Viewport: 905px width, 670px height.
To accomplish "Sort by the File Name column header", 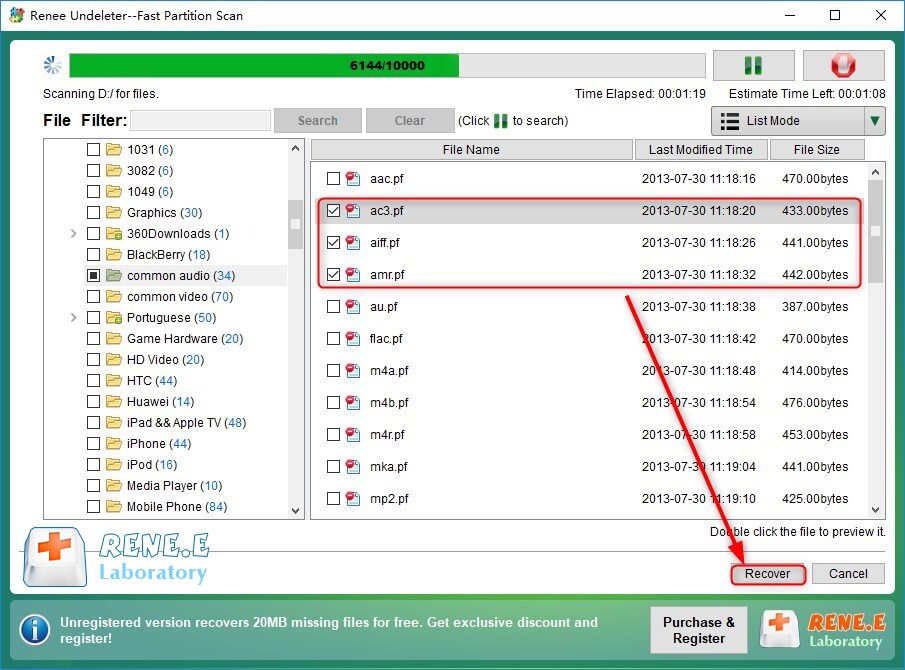I will [x=471, y=150].
